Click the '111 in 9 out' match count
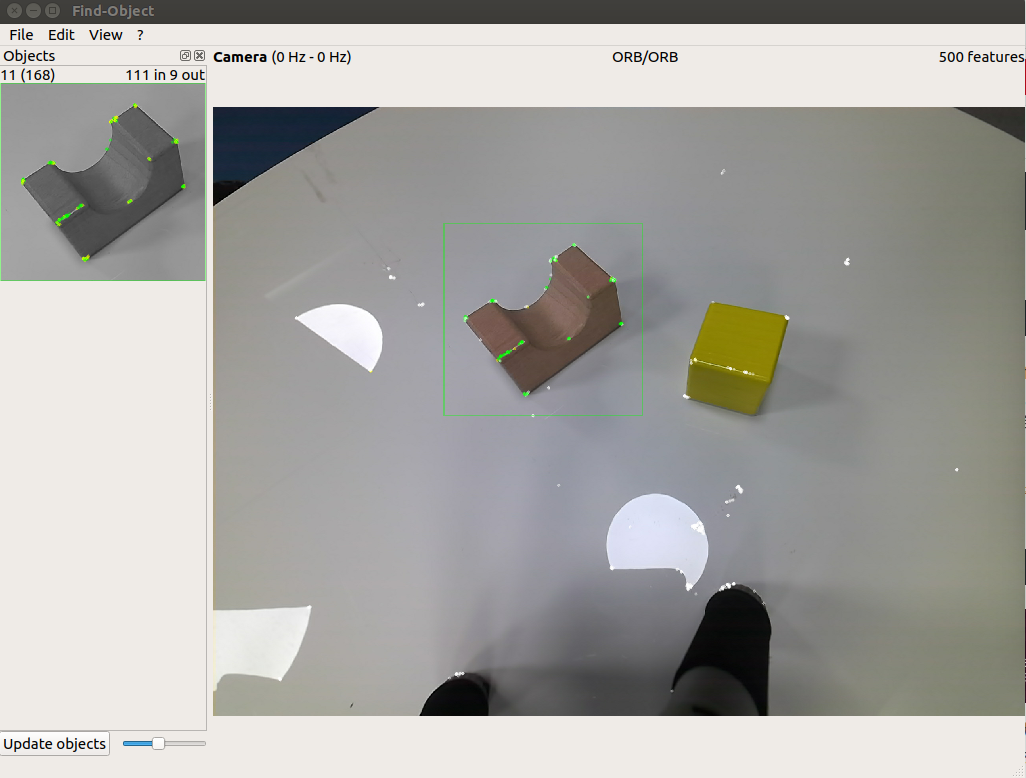 (165, 75)
